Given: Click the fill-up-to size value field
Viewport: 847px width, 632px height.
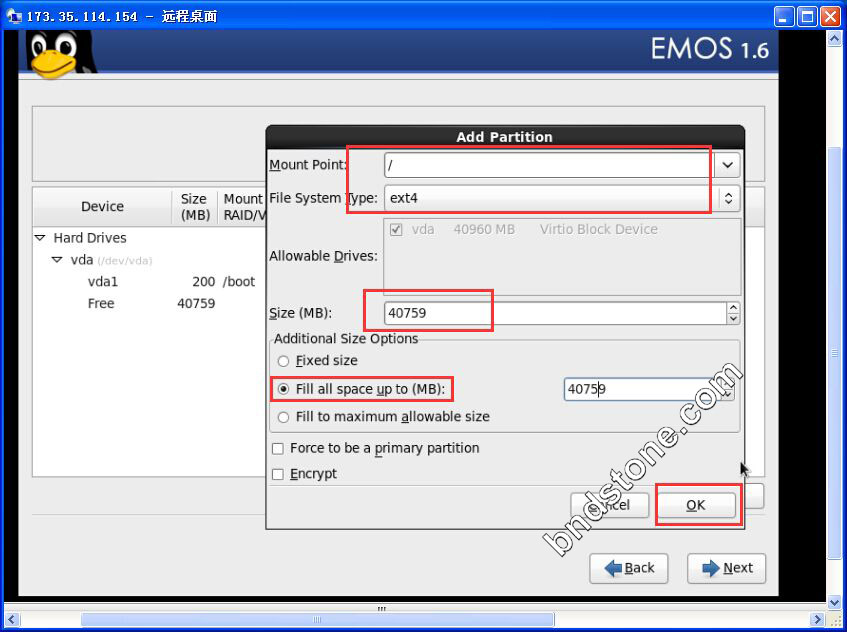Looking at the screenshot, I should coord(642,389).
